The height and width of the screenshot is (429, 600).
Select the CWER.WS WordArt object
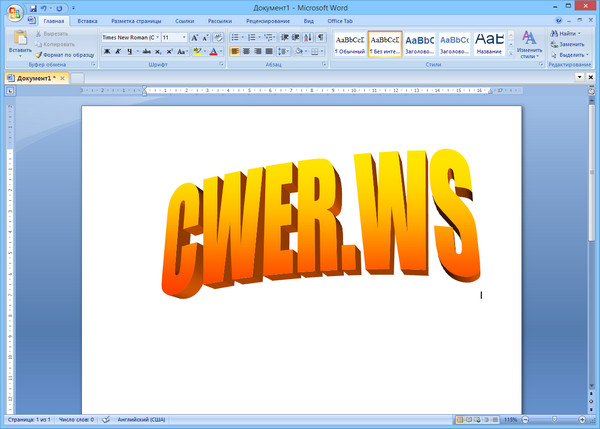(x=321, y=223)
